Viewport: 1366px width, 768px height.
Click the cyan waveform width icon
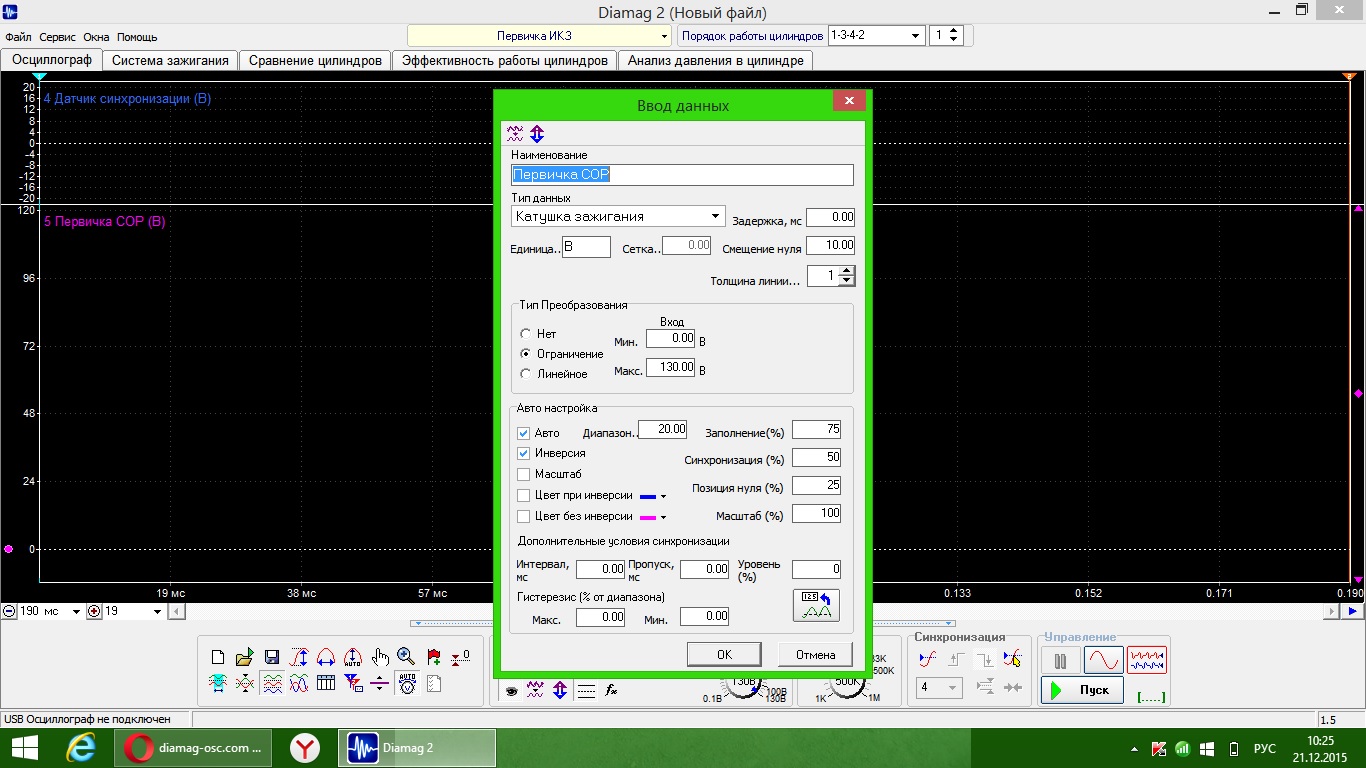click(218, 683)
